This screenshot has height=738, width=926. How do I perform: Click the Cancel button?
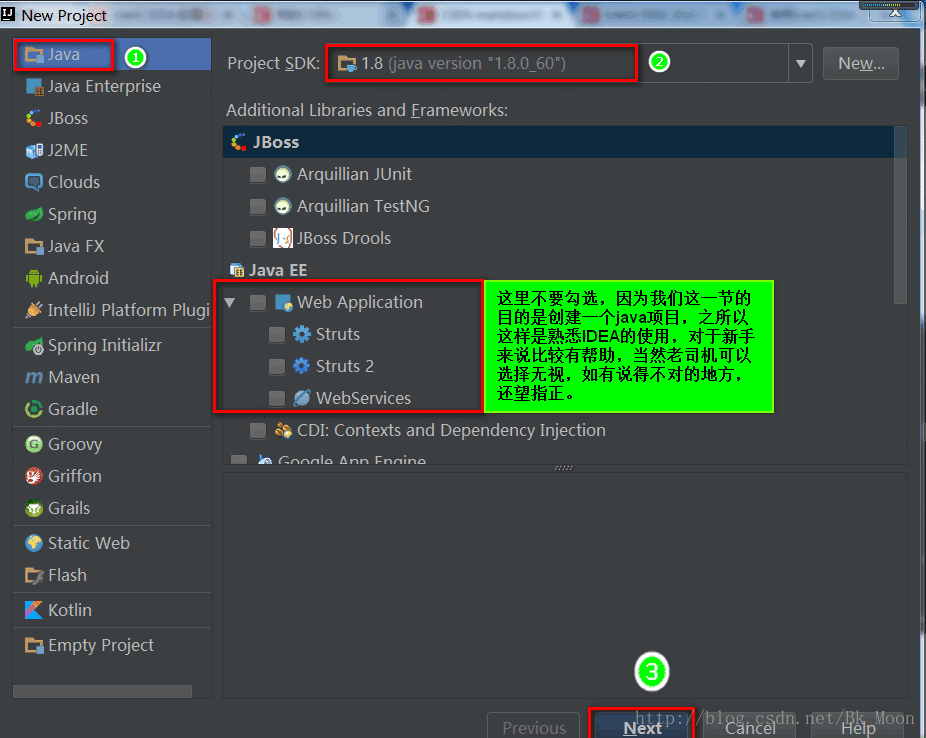click(x=750, y=727)
